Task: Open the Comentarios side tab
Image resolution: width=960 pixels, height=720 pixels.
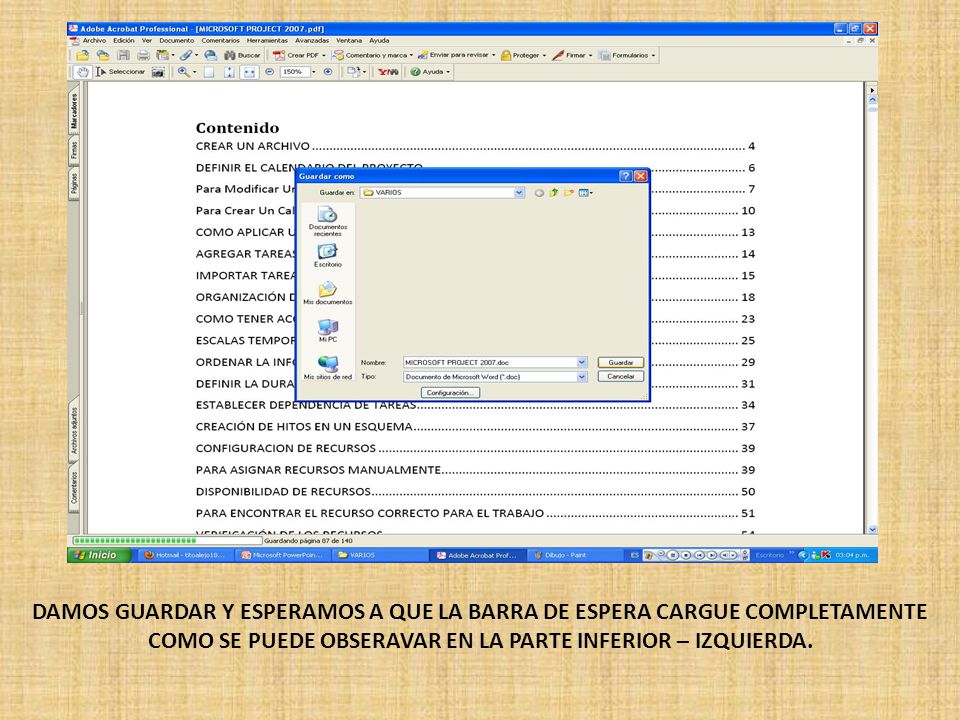Action: point(74,487)
